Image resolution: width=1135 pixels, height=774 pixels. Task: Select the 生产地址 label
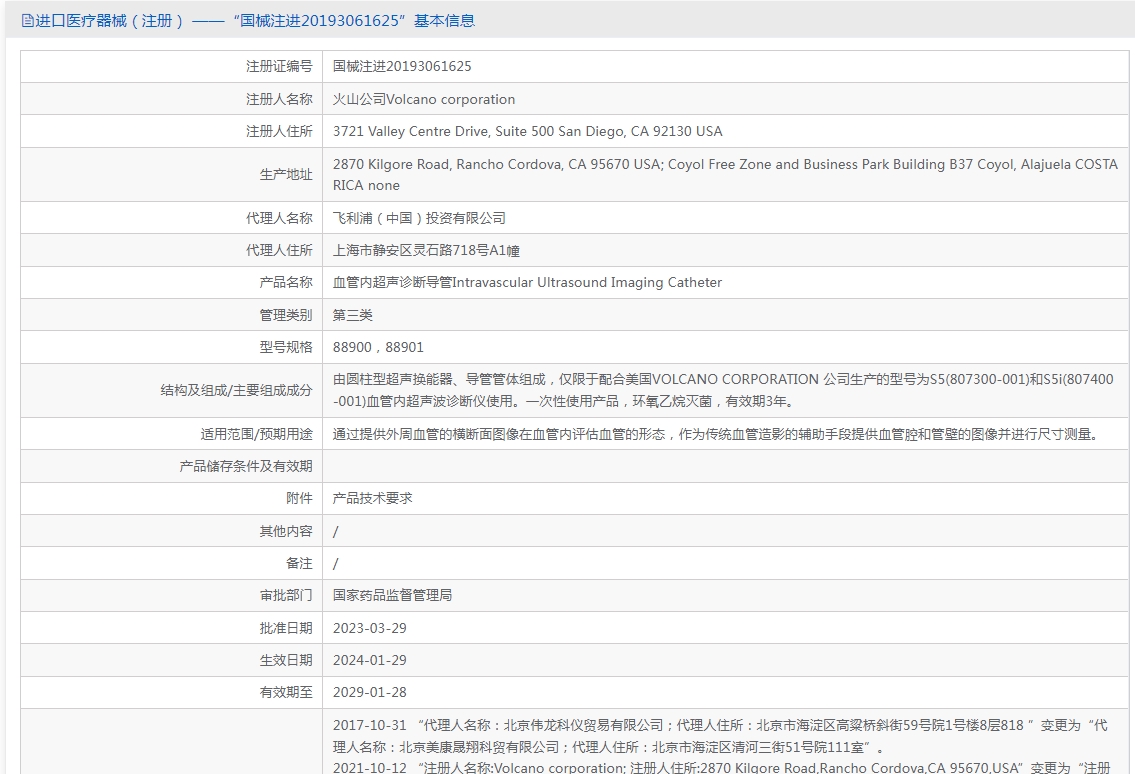click(x=286, y=174)
